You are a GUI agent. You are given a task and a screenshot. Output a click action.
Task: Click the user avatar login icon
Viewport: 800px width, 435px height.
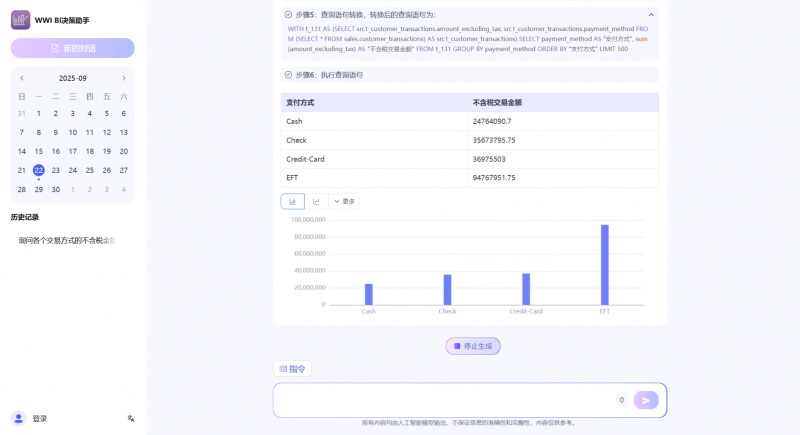(x=18, y=418)
